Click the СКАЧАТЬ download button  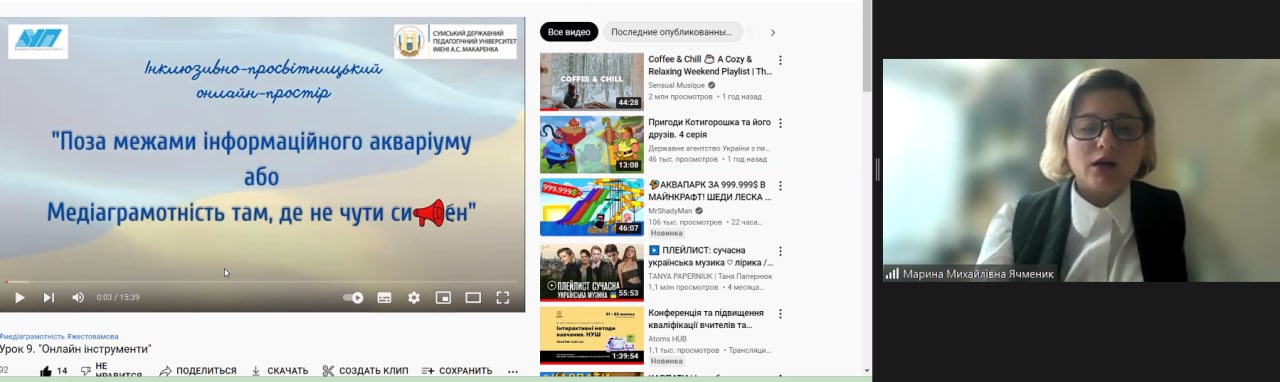click(279, 371)
